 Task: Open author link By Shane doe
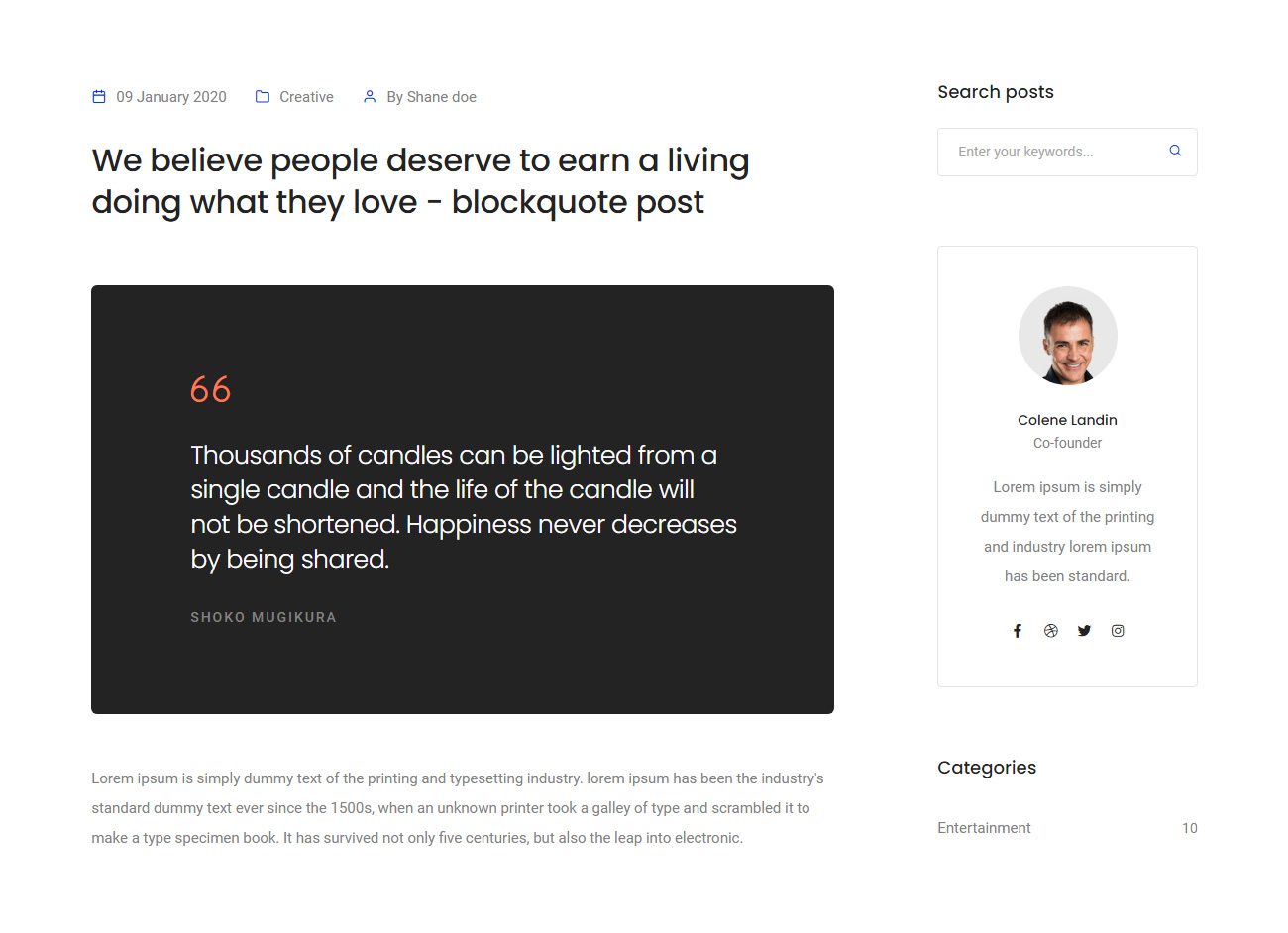point(431,97)
